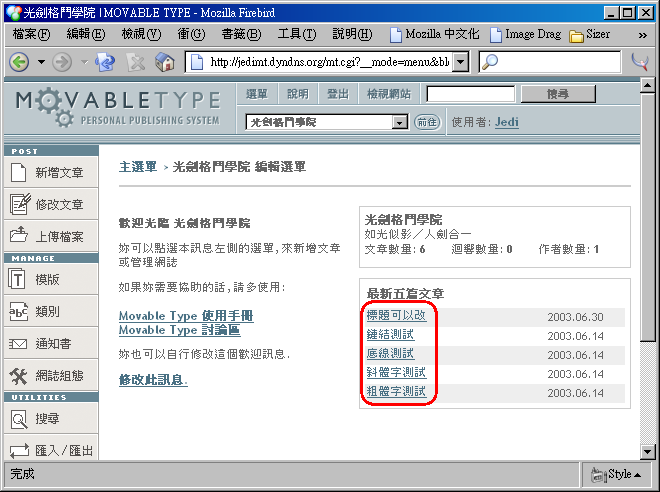The height and width of the screenshot is (492, 660).
Task: Open 上傳檔案 upload file in sidebar
Action: tap(51, 236)
